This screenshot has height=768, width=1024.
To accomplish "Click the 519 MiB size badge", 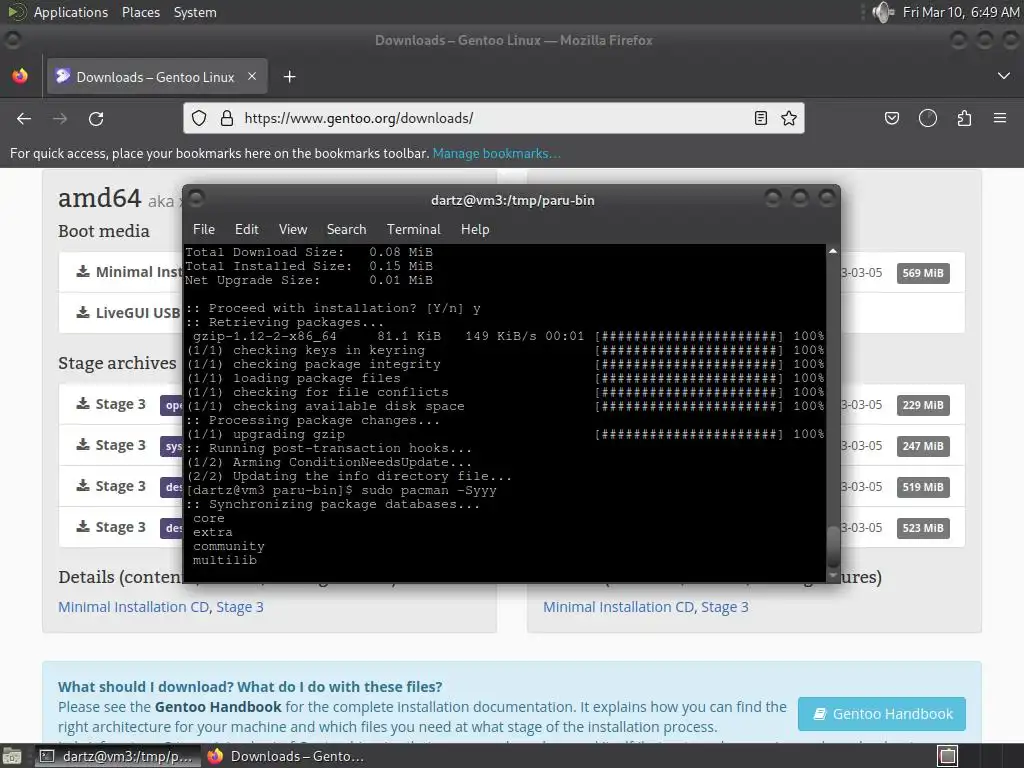I will 923,487.
